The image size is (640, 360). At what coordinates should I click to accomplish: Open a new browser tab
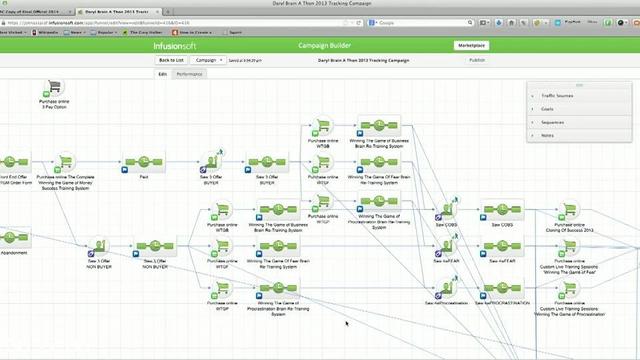point(168,12)
